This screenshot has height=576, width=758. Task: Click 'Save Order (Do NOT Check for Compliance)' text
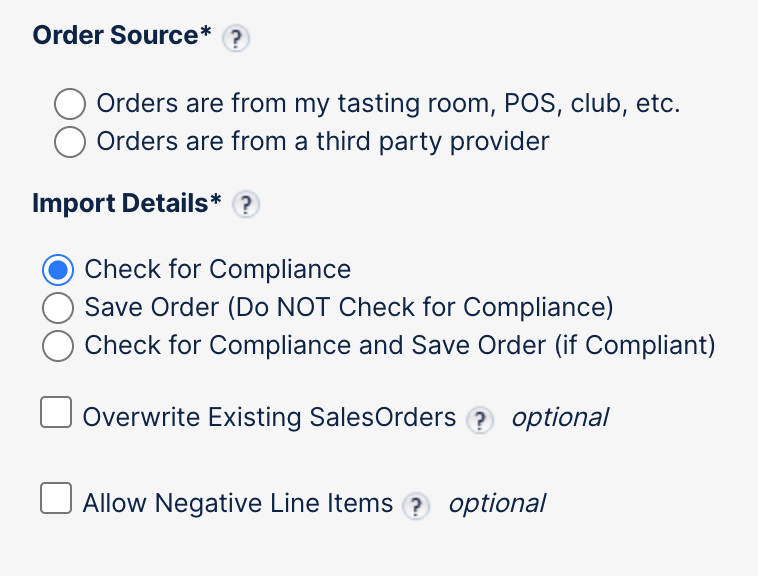[349, 307]
